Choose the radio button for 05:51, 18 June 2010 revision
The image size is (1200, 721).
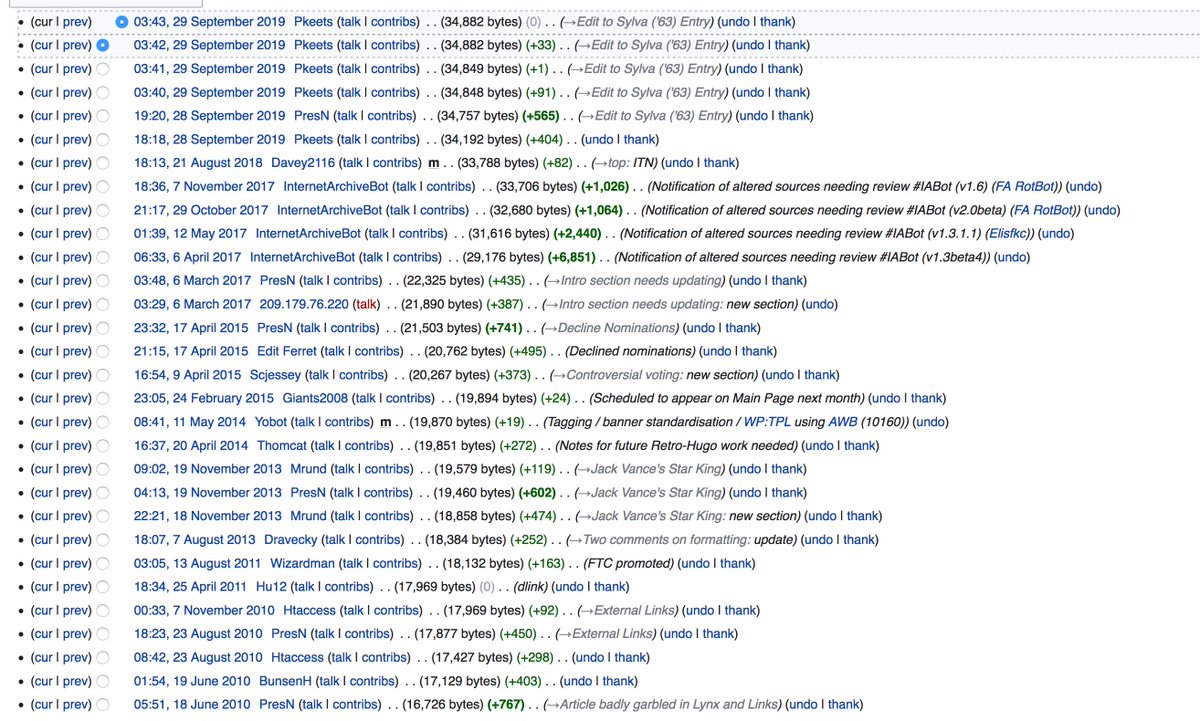(x=102, y=704)
